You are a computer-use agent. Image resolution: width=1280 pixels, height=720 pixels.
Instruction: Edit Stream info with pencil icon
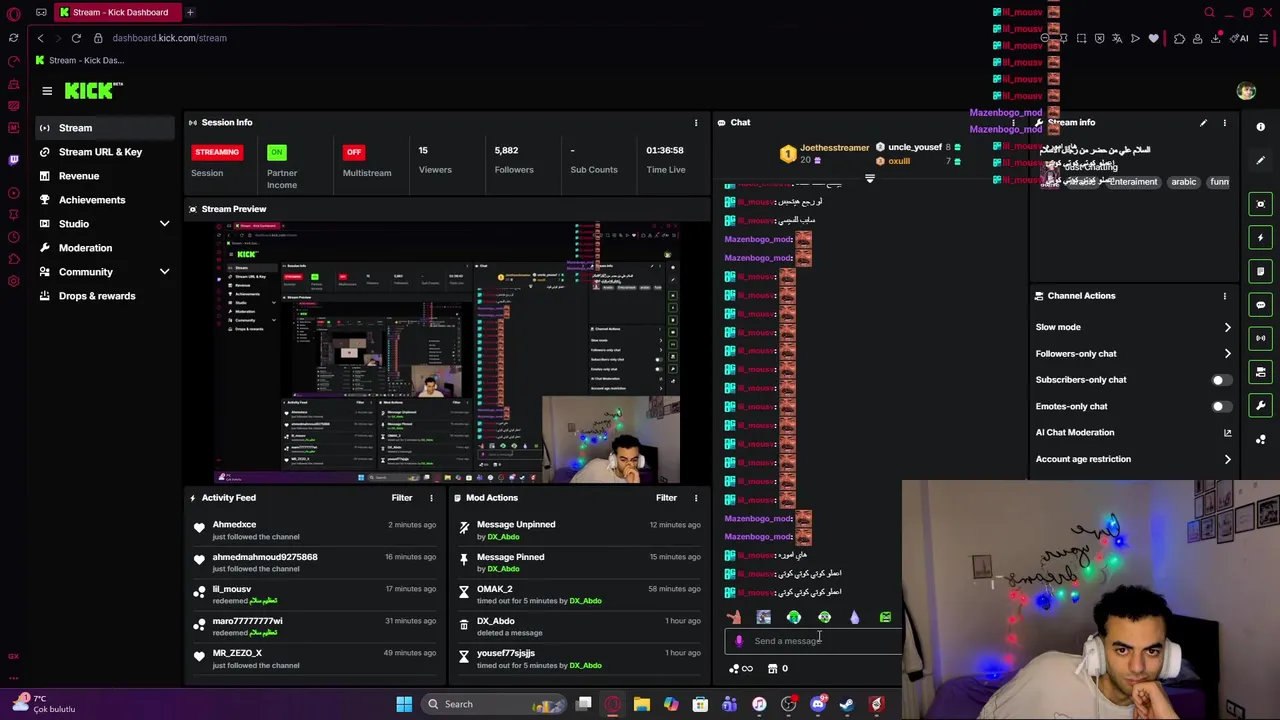pos(1203,123)
